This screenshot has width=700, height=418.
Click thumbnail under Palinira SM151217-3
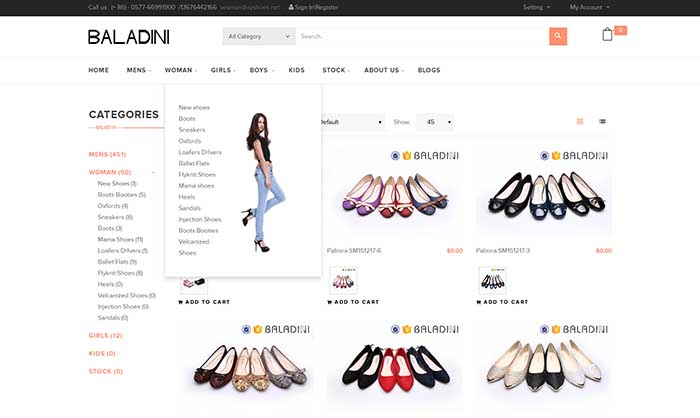492,280
